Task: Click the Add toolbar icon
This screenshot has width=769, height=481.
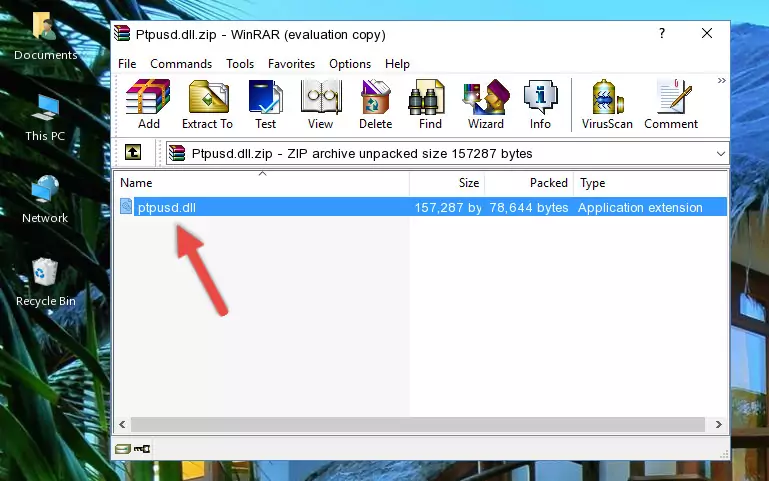Action: (x=148, y=104)
